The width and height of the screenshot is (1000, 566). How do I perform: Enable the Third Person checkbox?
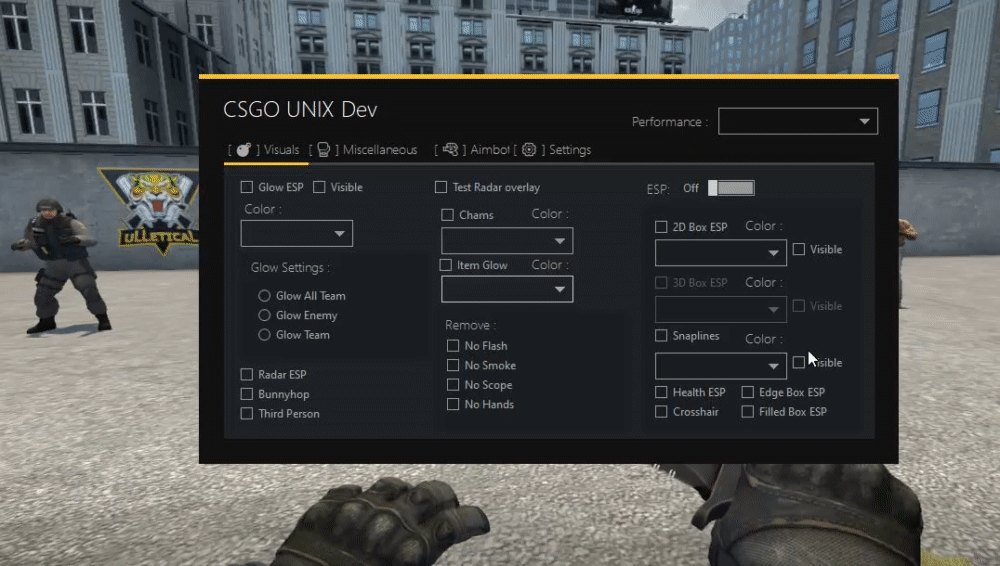click(x=247, y=413)
